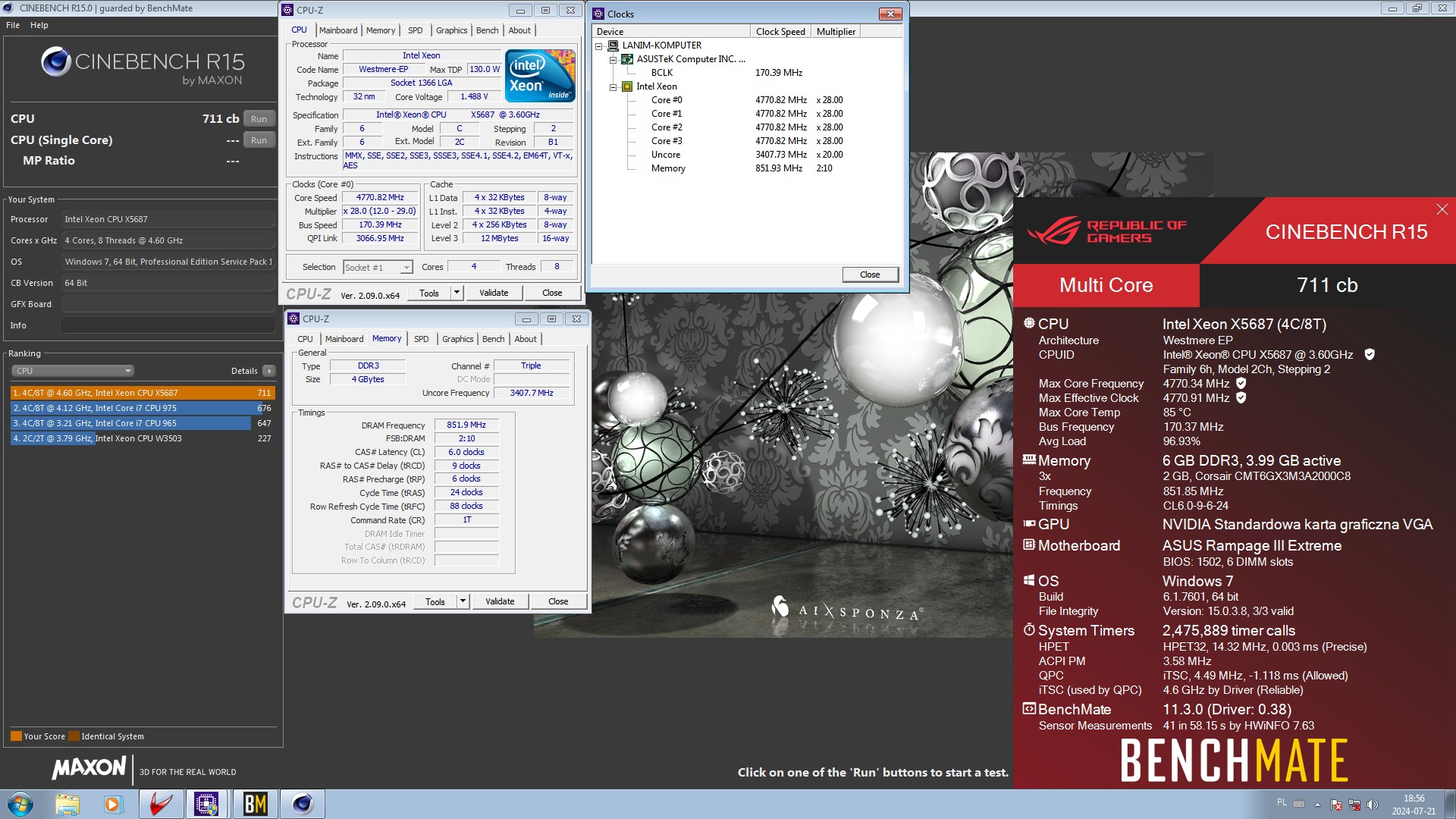Select Core #0 row in Clocks

pyautogui.click(x=747, y=100)
